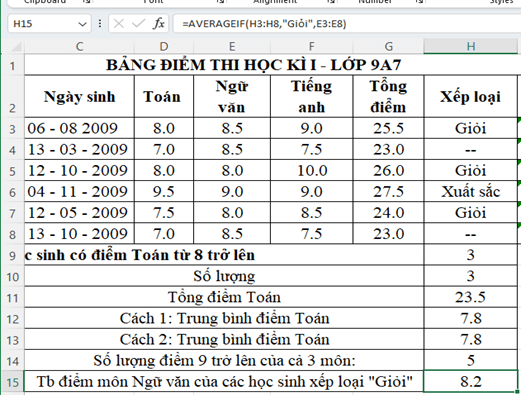Viewport: 521px width, 395px height.
Task: Click the Tổng điểm cell 25.5
Action: click(388, 128)
